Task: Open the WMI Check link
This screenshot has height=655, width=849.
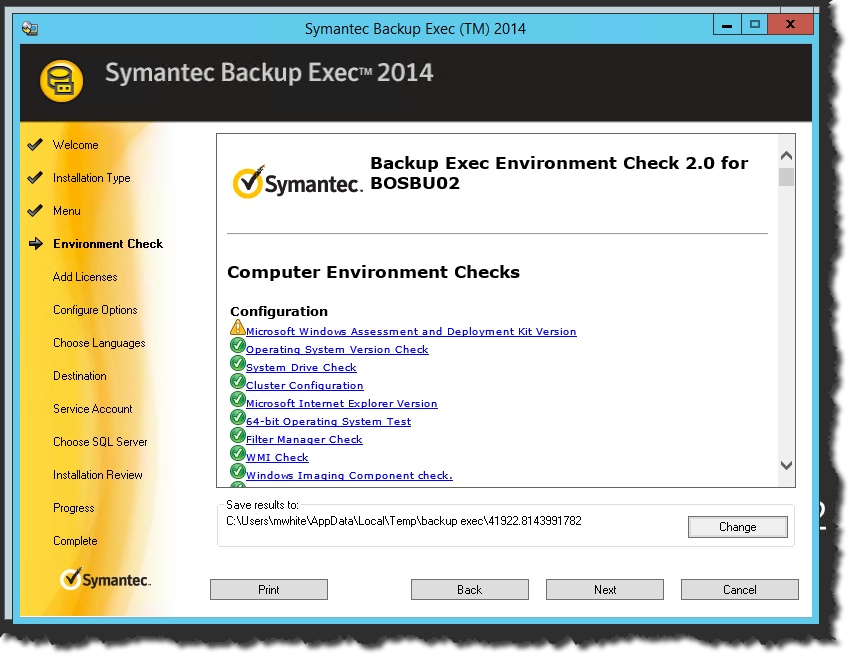Action: coord(277,457)
